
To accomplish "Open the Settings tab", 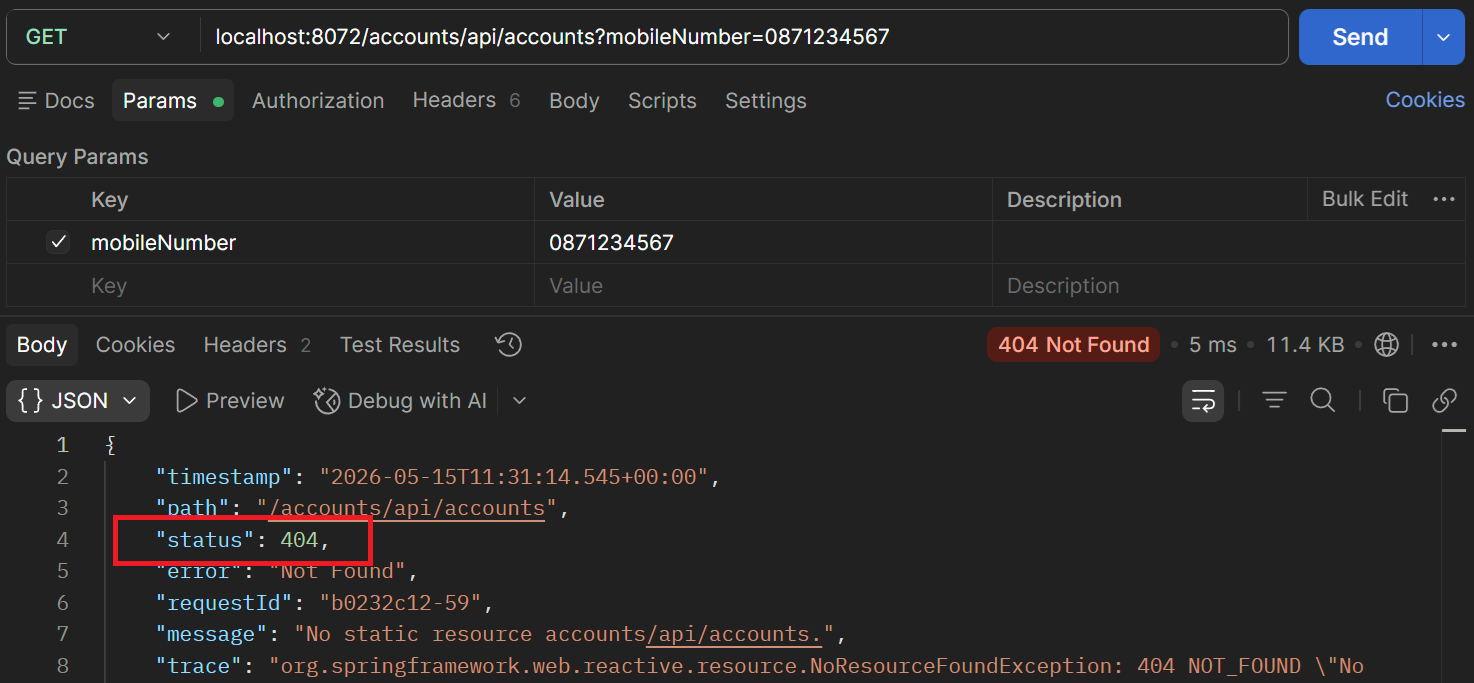I will point(766,101).
